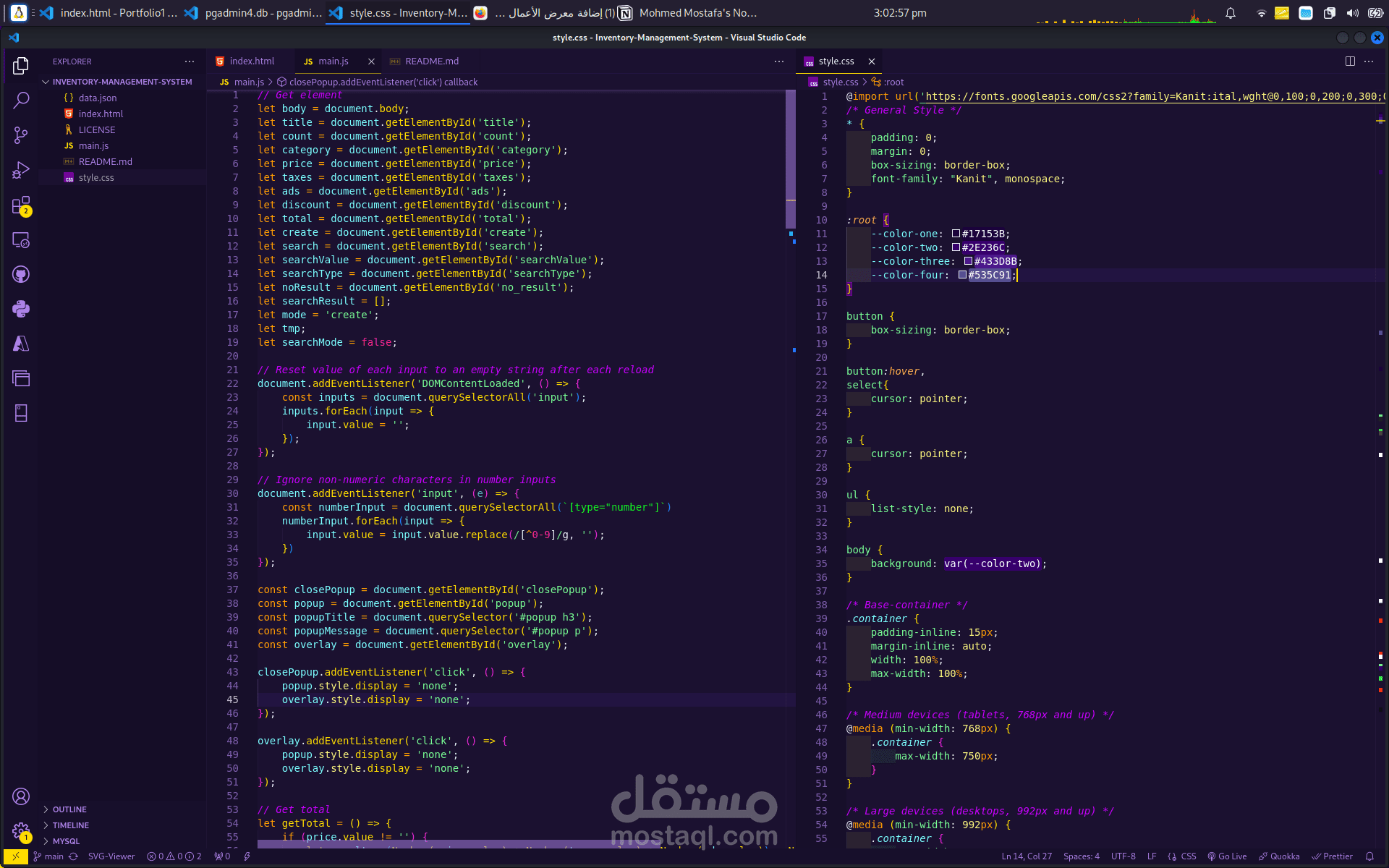Open the Source Control view
Image resolution: width=1389 pixels, height=868 pixels.
21,135
